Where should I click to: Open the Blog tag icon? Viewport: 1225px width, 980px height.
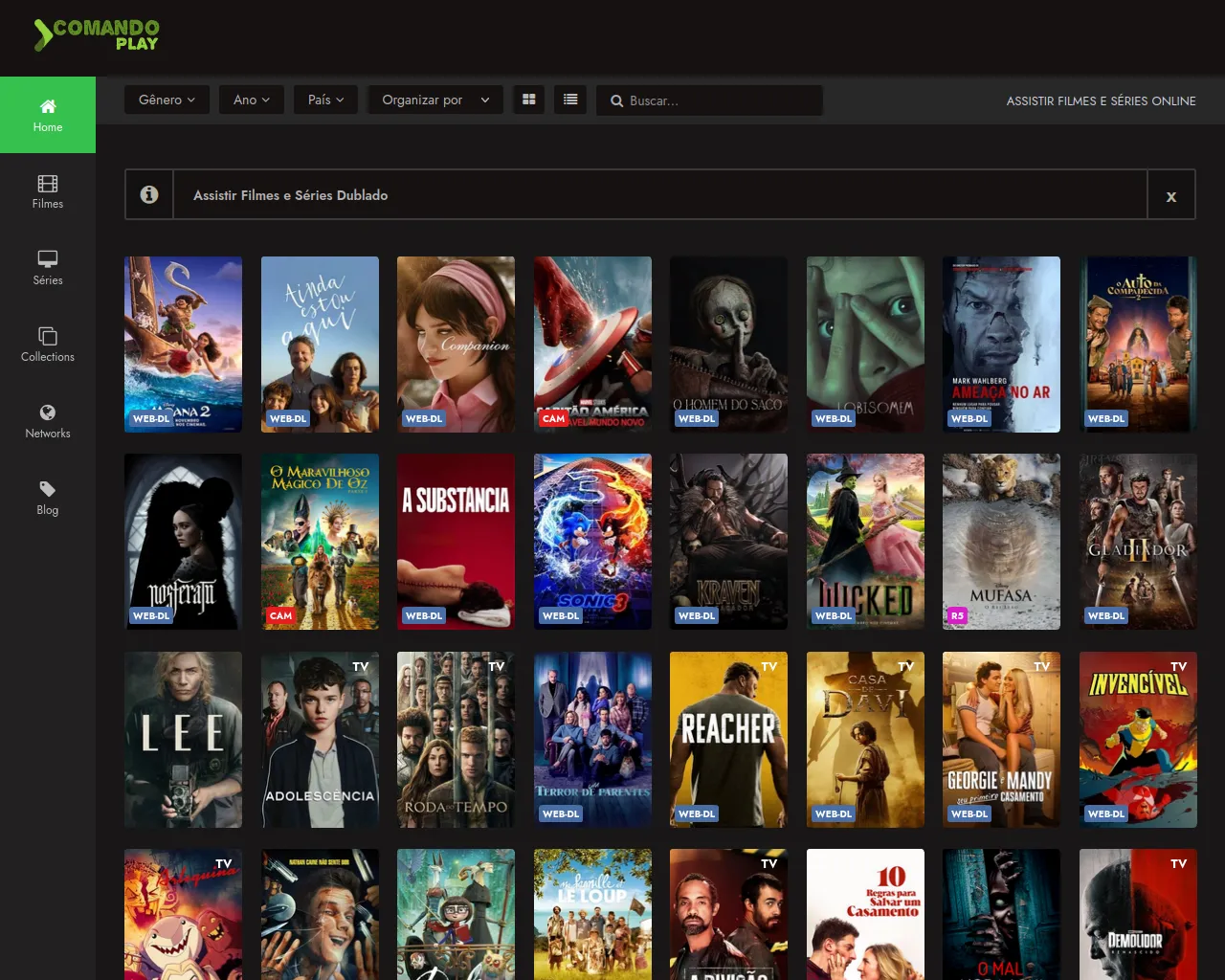48,489
